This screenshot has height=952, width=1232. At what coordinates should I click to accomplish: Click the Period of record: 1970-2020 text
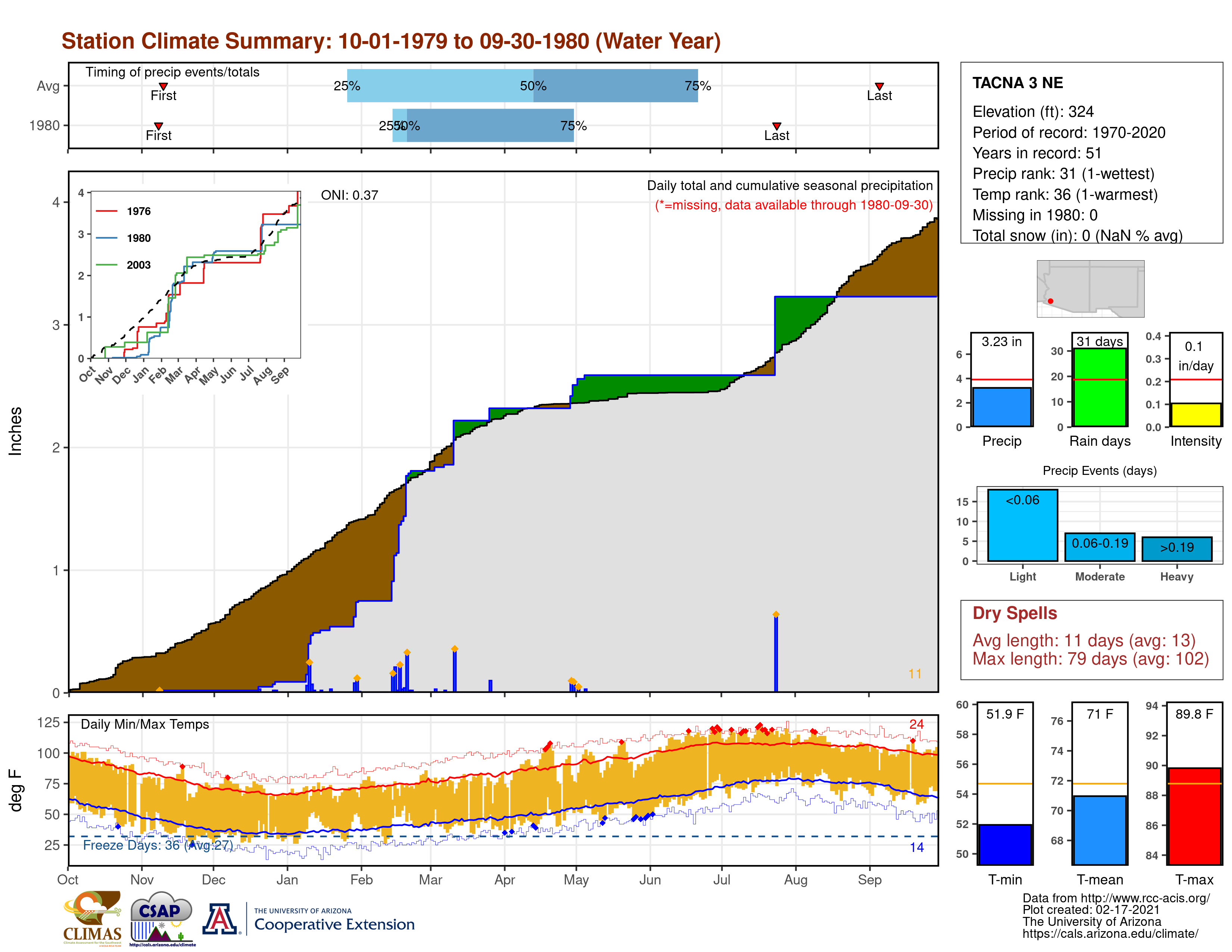tap(1068, 133)
